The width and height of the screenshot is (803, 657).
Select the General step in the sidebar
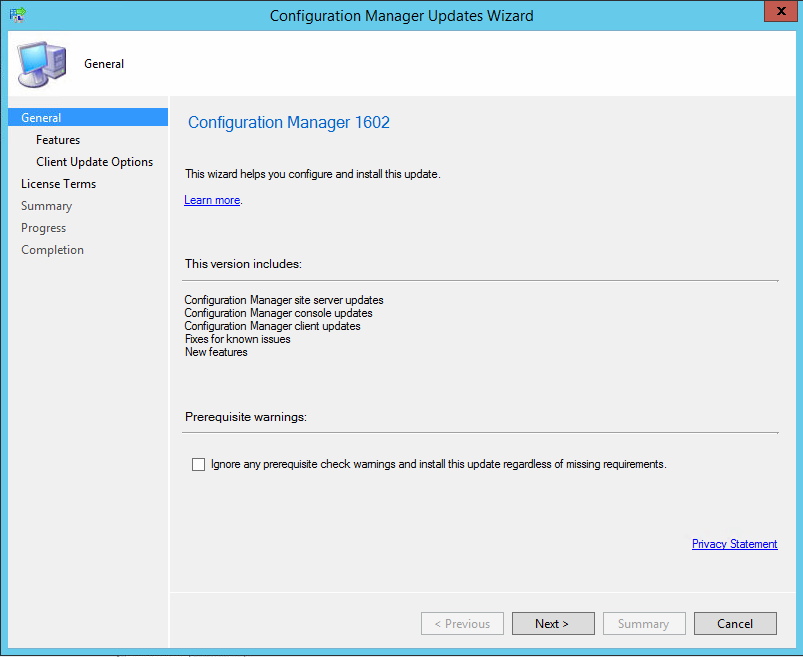pos(41,118)
